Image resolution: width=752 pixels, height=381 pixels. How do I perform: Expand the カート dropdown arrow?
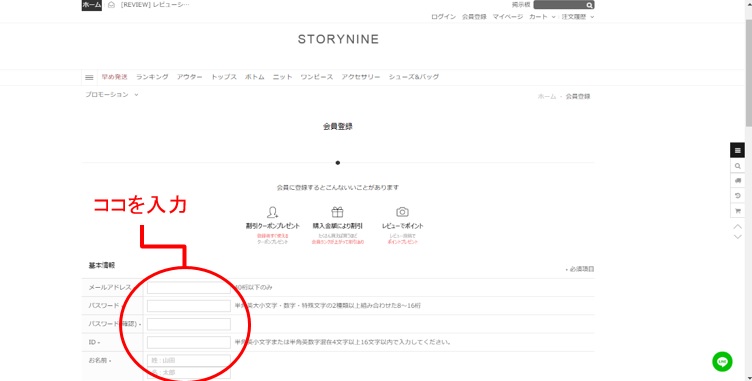point(553,17)
